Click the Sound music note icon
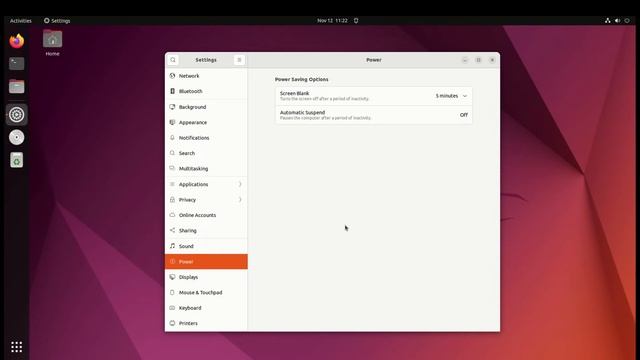Image resolution: width=640 pixels, height=360 pixels. click(172, 246)
